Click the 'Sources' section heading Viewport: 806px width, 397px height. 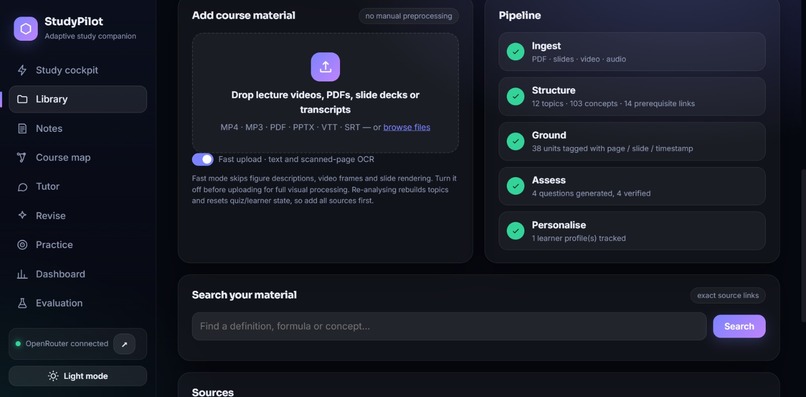coord(213,392)
